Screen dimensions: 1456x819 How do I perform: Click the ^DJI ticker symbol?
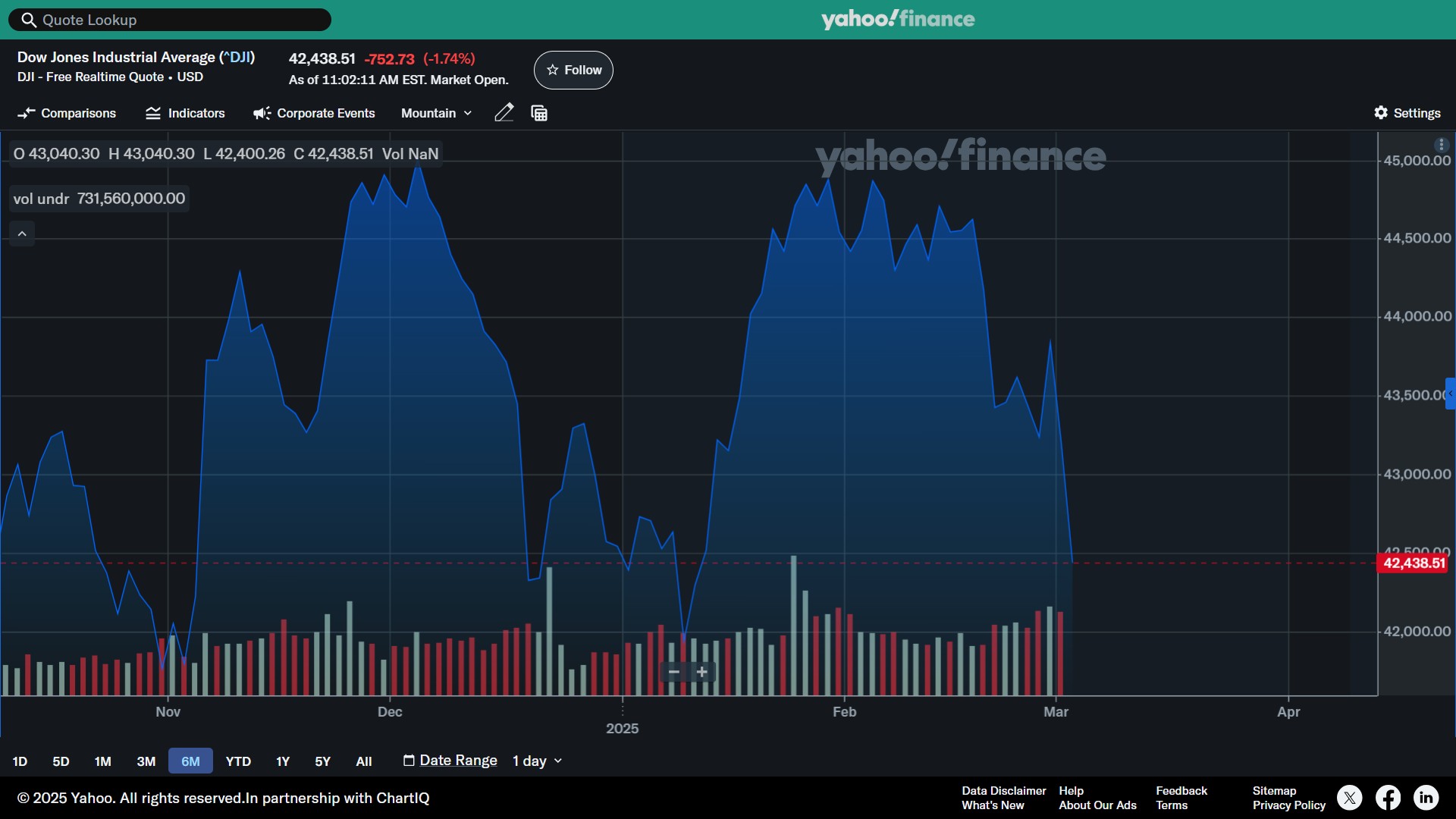tap(237, 58)
